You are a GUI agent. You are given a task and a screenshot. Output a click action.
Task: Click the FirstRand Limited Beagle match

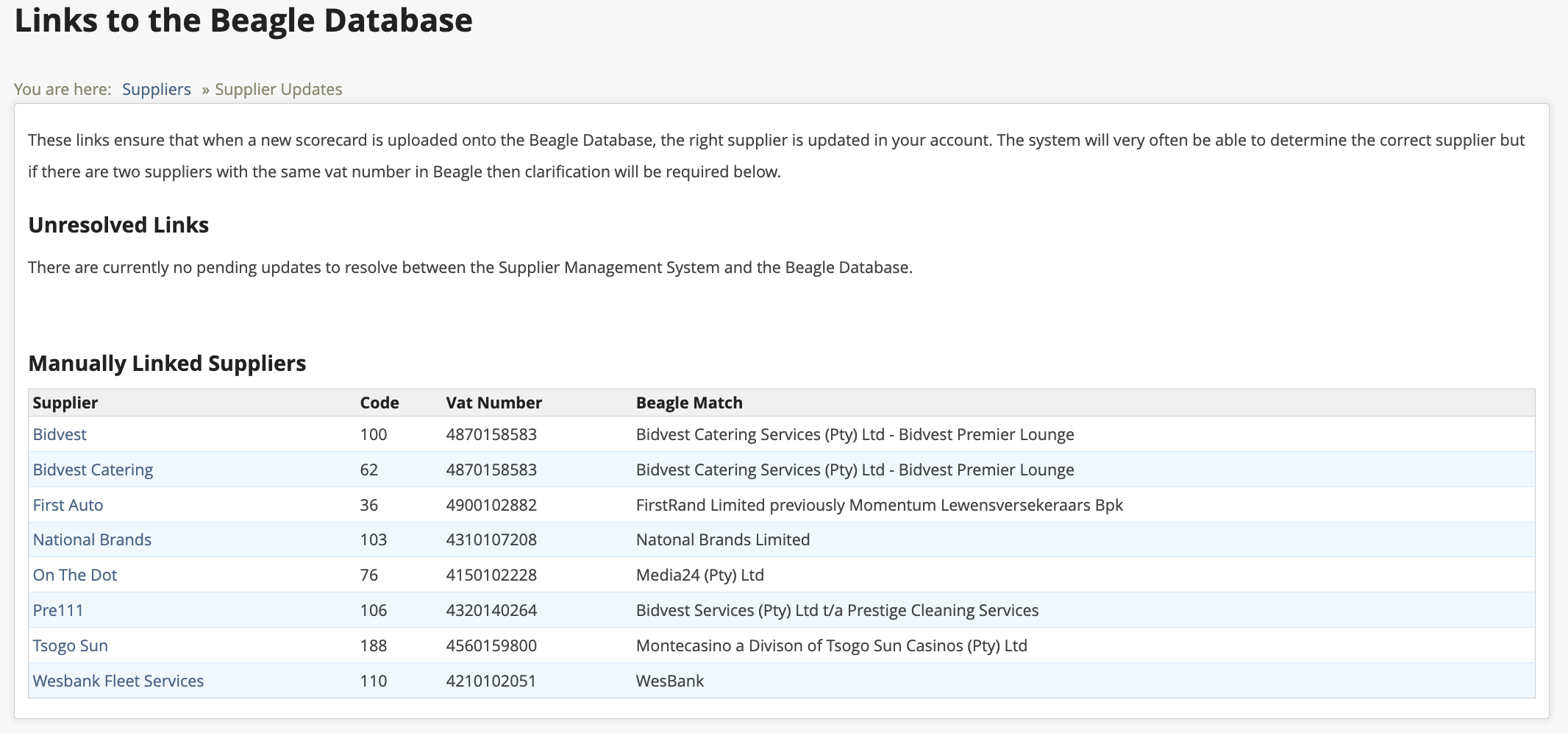click(880, 505)
